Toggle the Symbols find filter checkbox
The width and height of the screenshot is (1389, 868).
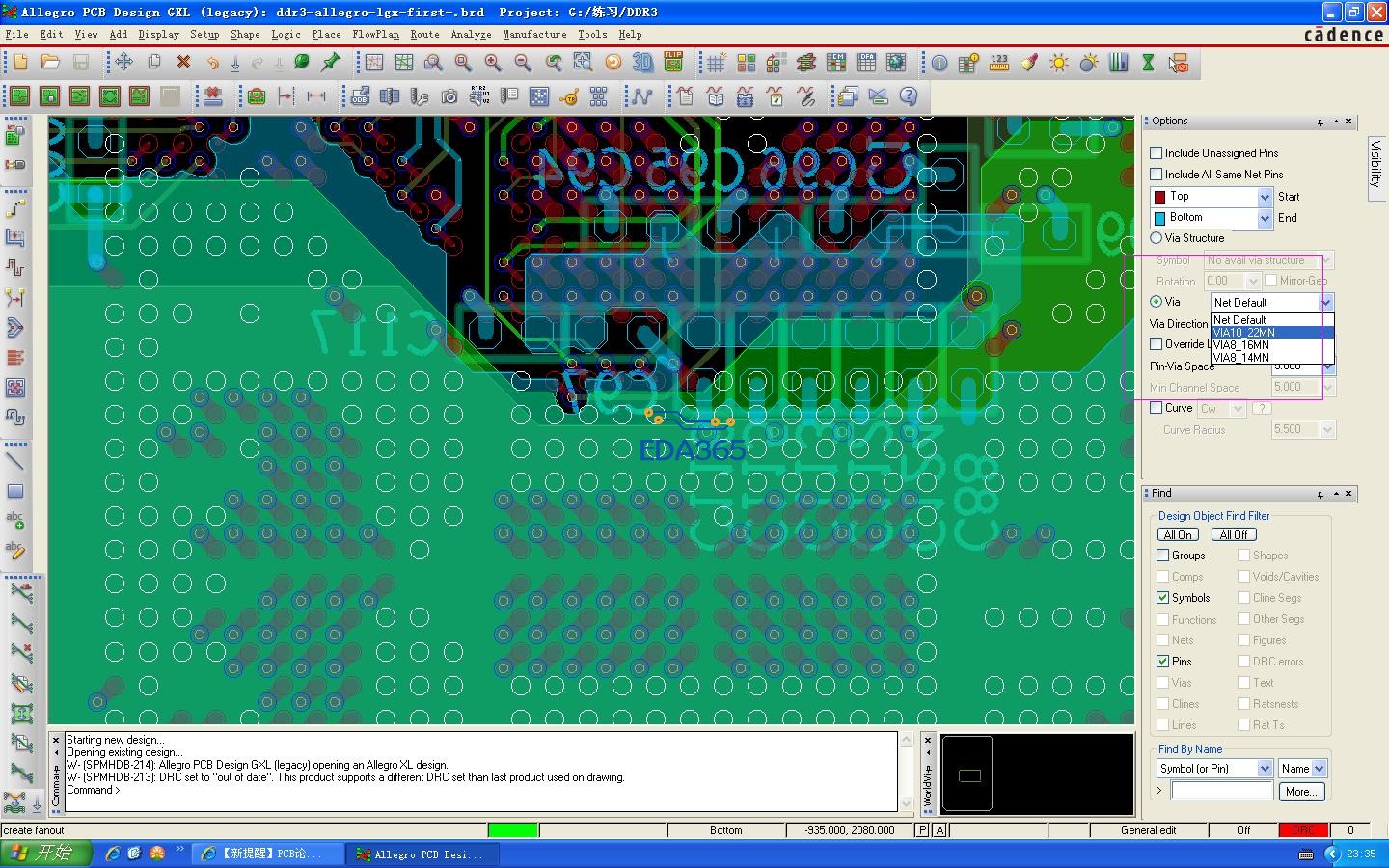click(1163, 598)
